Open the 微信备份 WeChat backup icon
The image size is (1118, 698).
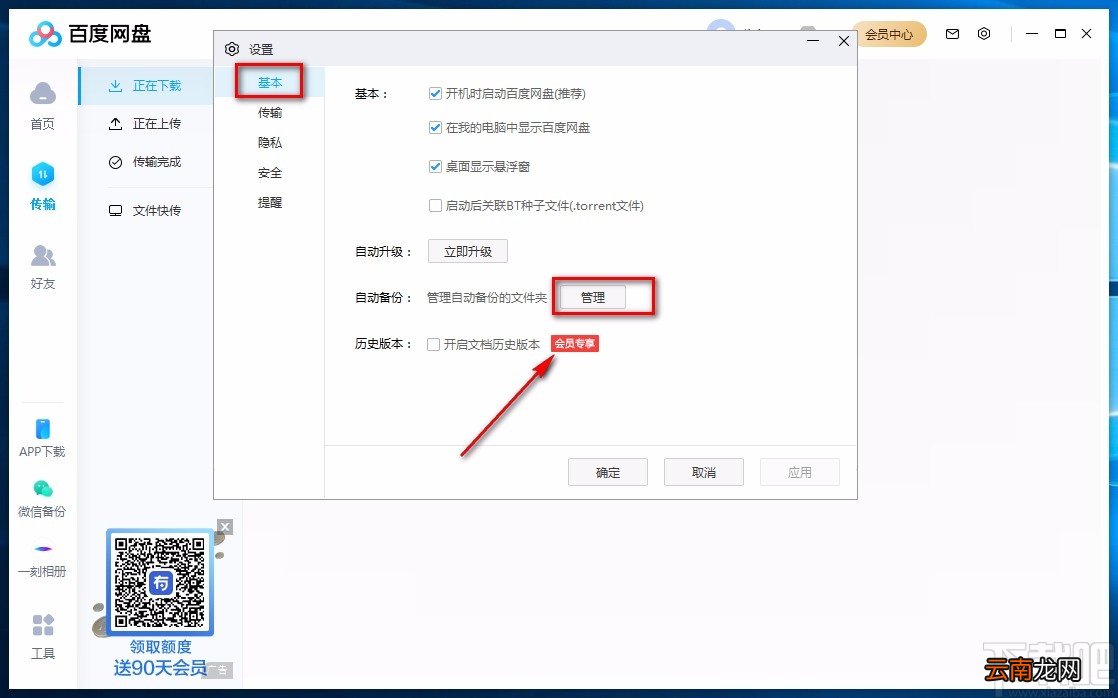click(43, 488)
